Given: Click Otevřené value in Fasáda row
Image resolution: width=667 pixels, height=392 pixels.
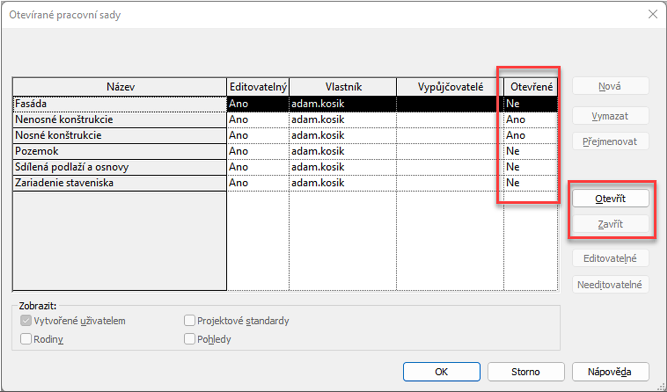Looking at the screenshot, I should tap(531, 104).
